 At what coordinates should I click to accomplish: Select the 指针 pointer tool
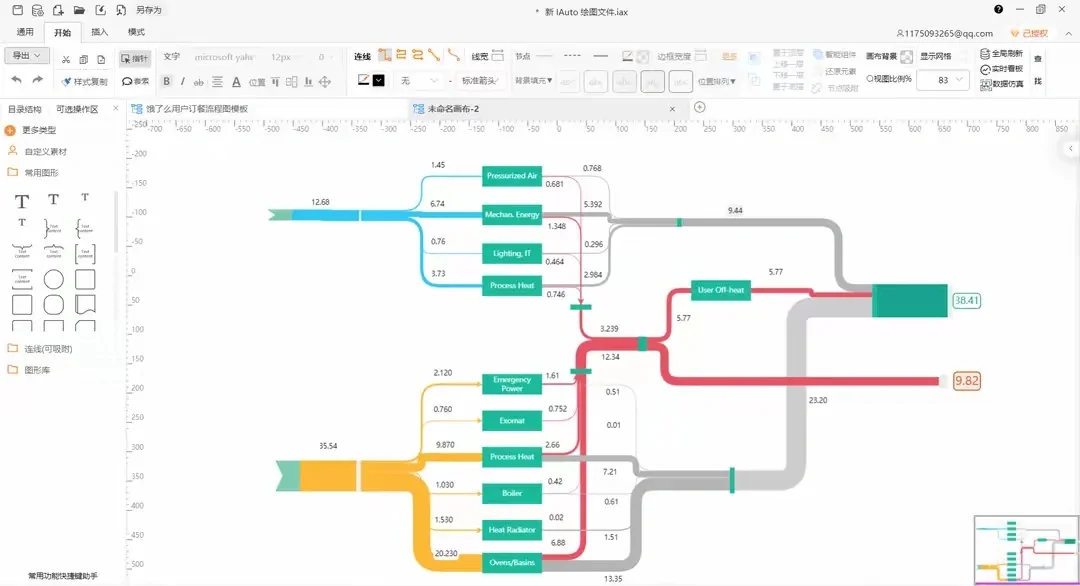click(x=134, y=59)
